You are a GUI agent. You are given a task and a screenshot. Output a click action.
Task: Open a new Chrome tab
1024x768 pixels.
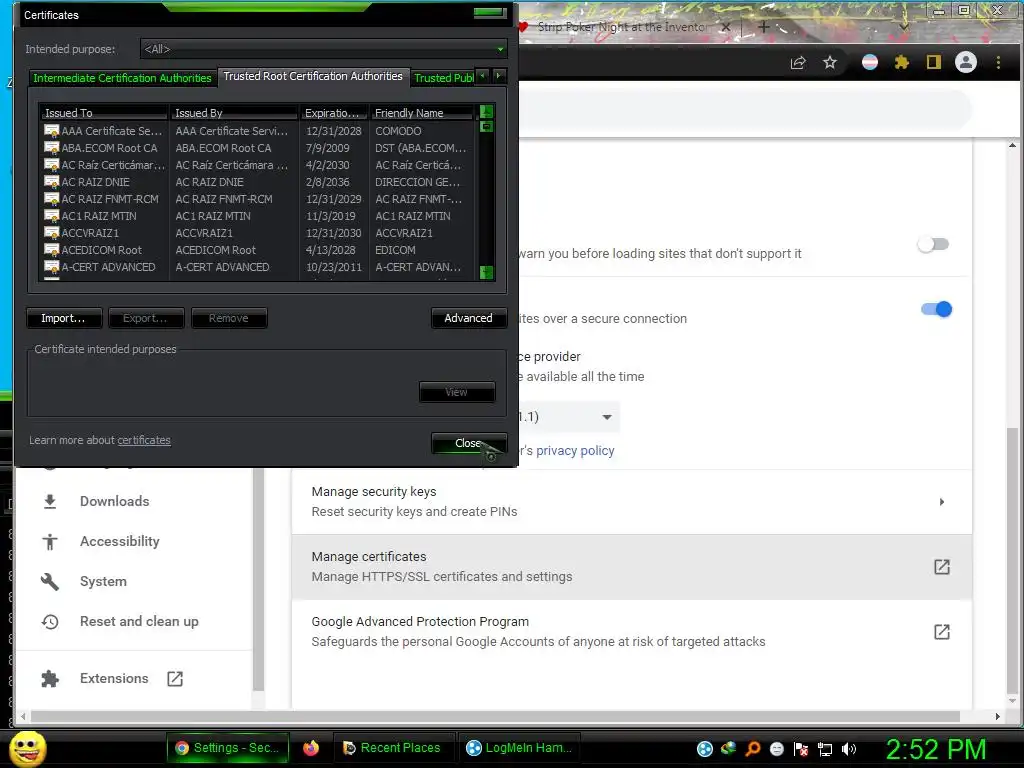pos(763,27)
